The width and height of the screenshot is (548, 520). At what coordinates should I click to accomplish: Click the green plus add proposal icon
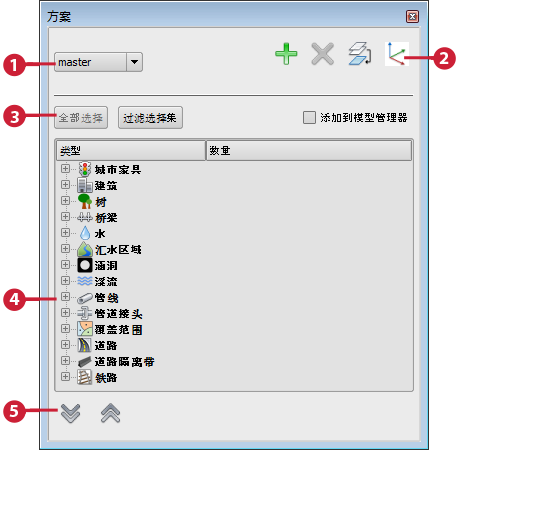coord(286,54)
